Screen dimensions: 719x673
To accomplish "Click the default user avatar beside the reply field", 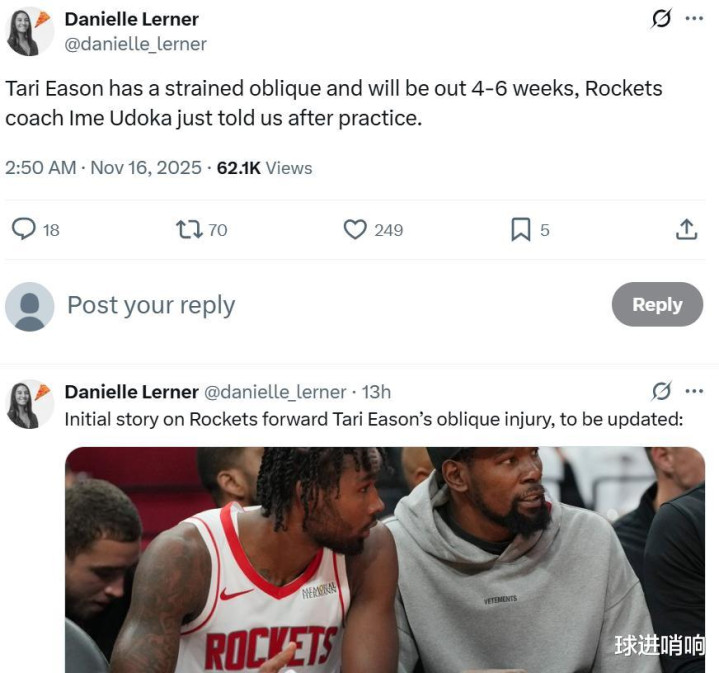I will 30,306.
